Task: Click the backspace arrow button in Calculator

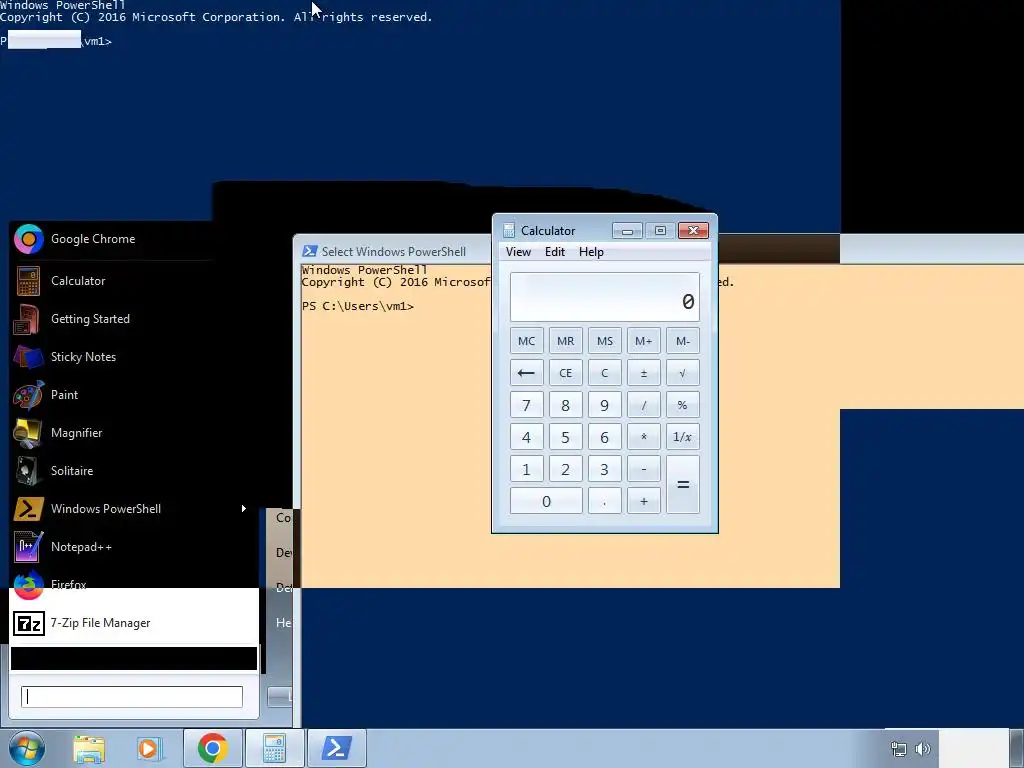Action: click(526, 373)
